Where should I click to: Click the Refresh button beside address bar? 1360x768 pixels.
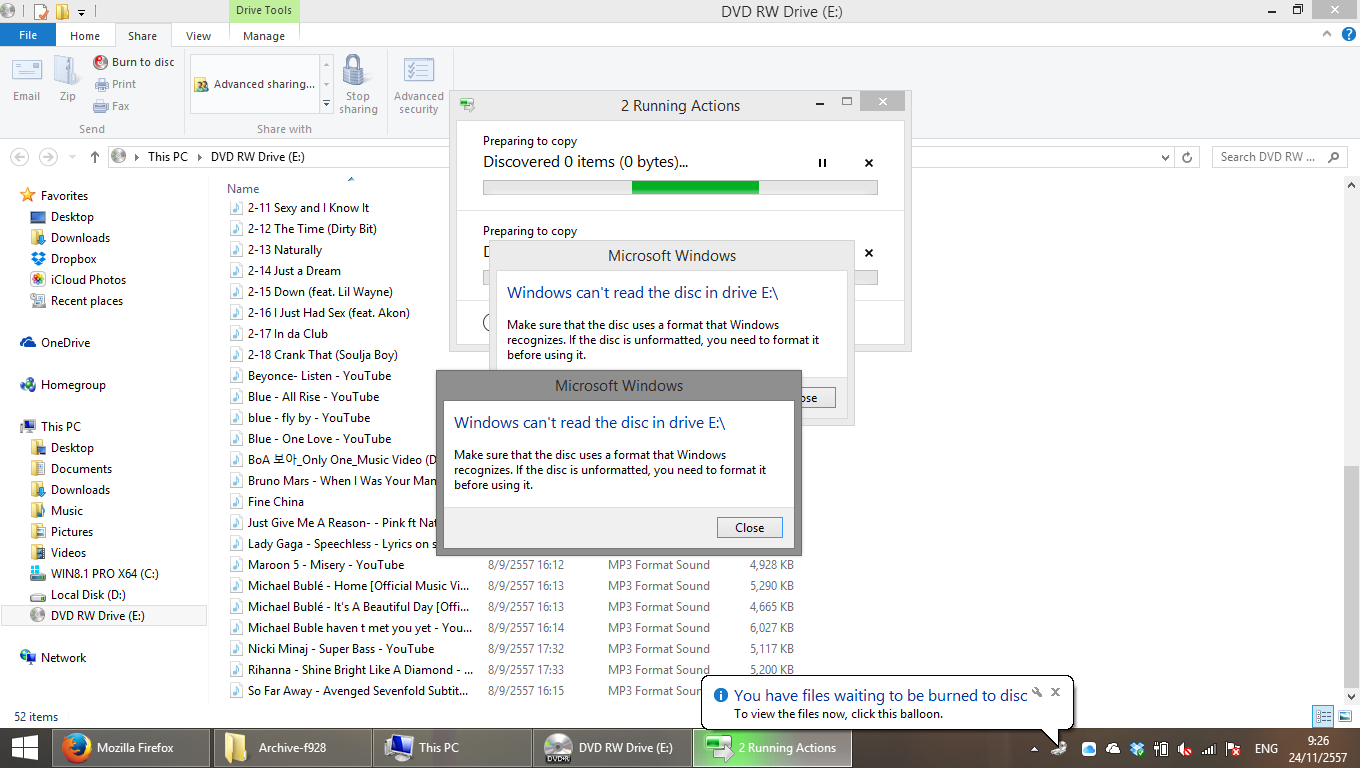tap(1188, 157)
